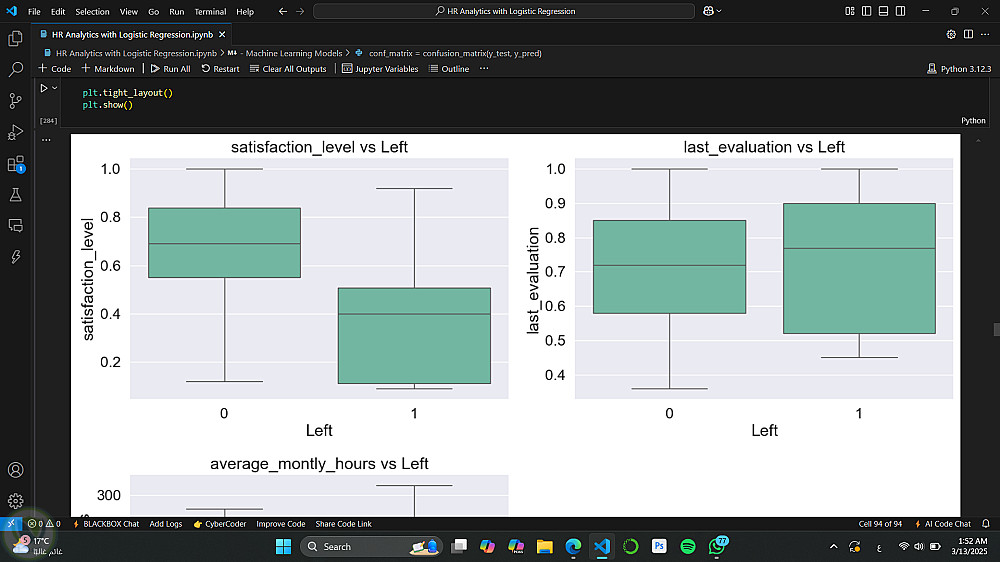1000x562 pixels.
Task: Open Photoshop from the taskbar
Action: coord(659,547)
